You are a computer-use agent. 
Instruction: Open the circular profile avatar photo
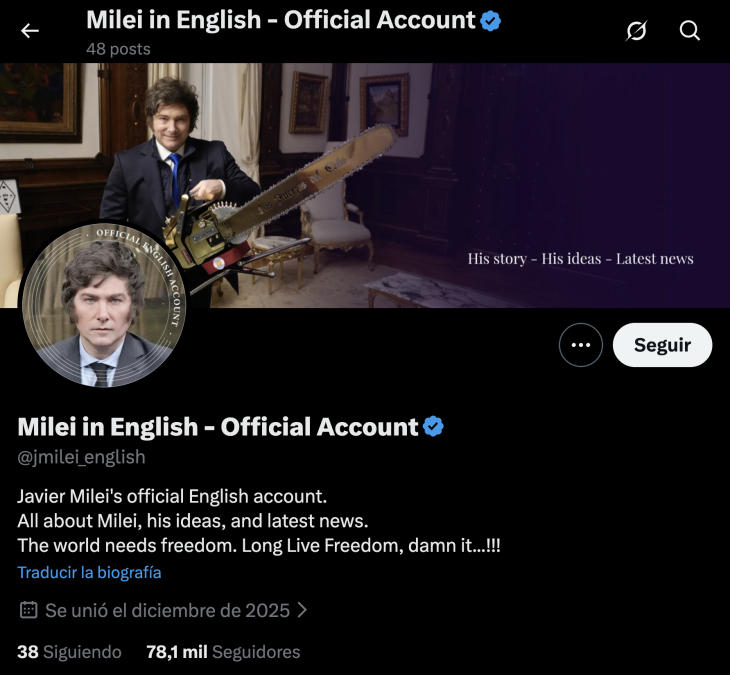pos(104,305)
